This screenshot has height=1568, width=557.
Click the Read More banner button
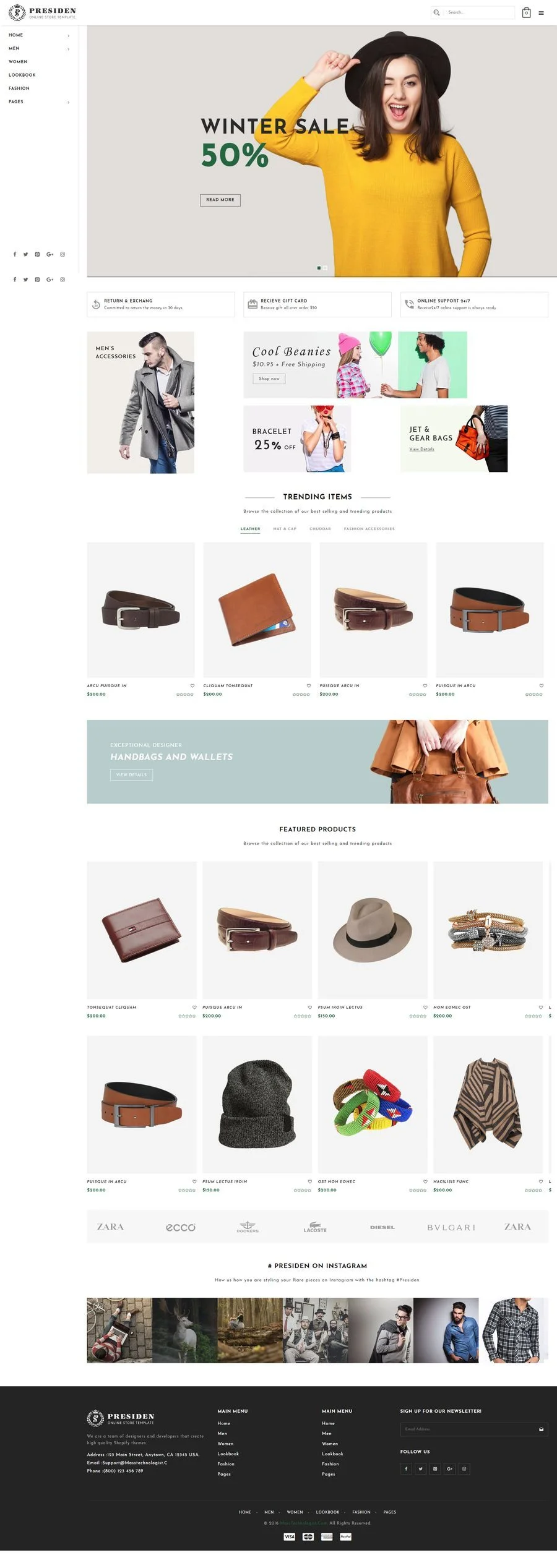[x=220, y=200]
